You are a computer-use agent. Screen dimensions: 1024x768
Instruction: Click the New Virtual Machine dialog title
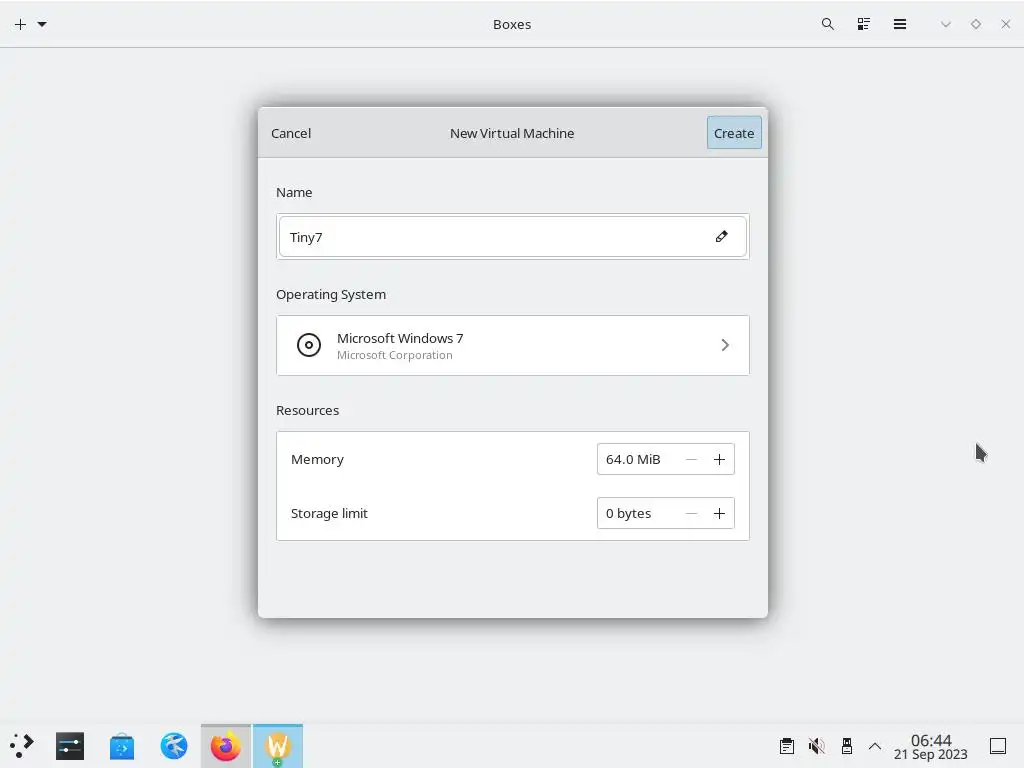coord(512,133)
